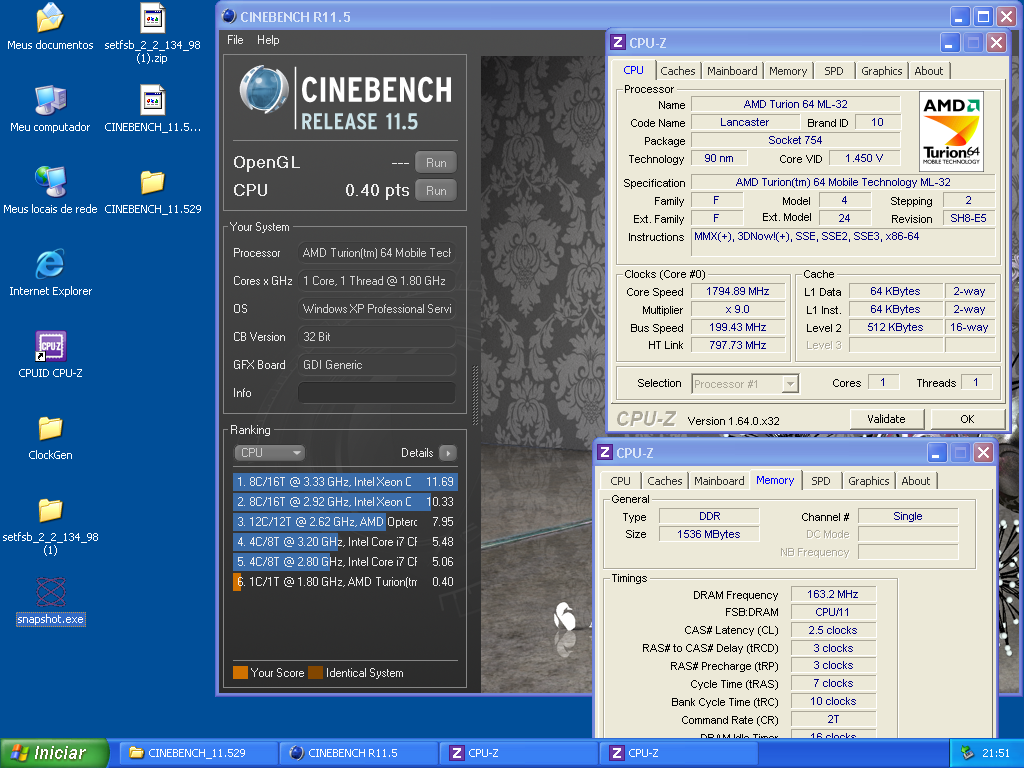Open About tab in top CPU-Z
Viewport: 1024px width, 768px height.
point(929,71)
